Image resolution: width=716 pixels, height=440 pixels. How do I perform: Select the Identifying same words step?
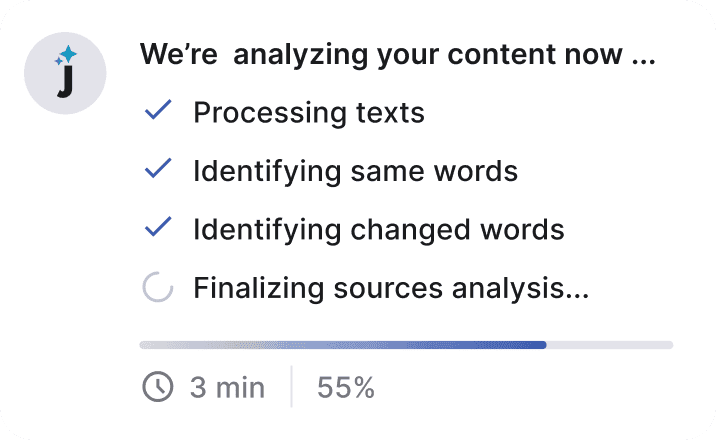355,171
